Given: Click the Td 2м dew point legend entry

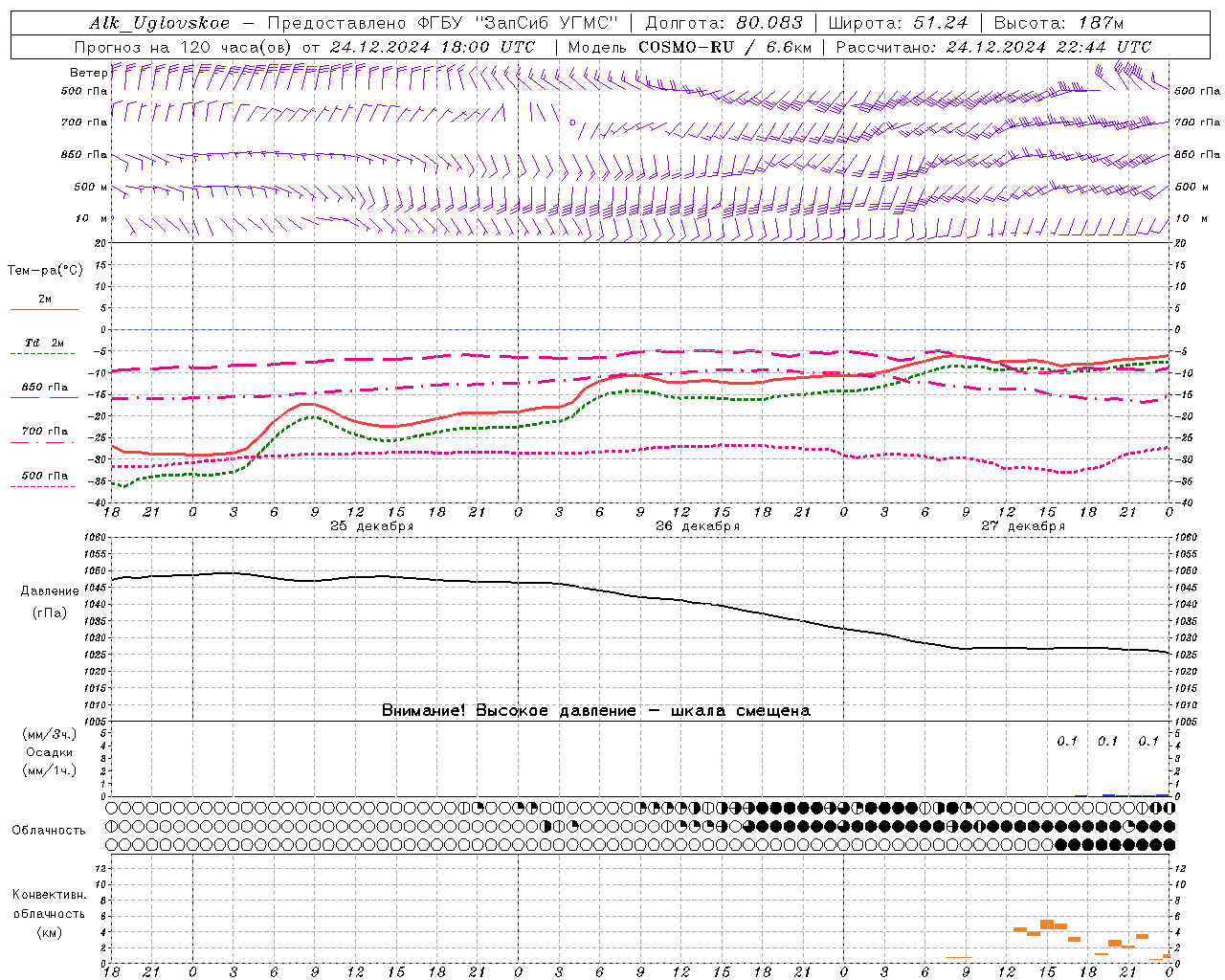Looking at the screenshot, I should click(45, 343).
